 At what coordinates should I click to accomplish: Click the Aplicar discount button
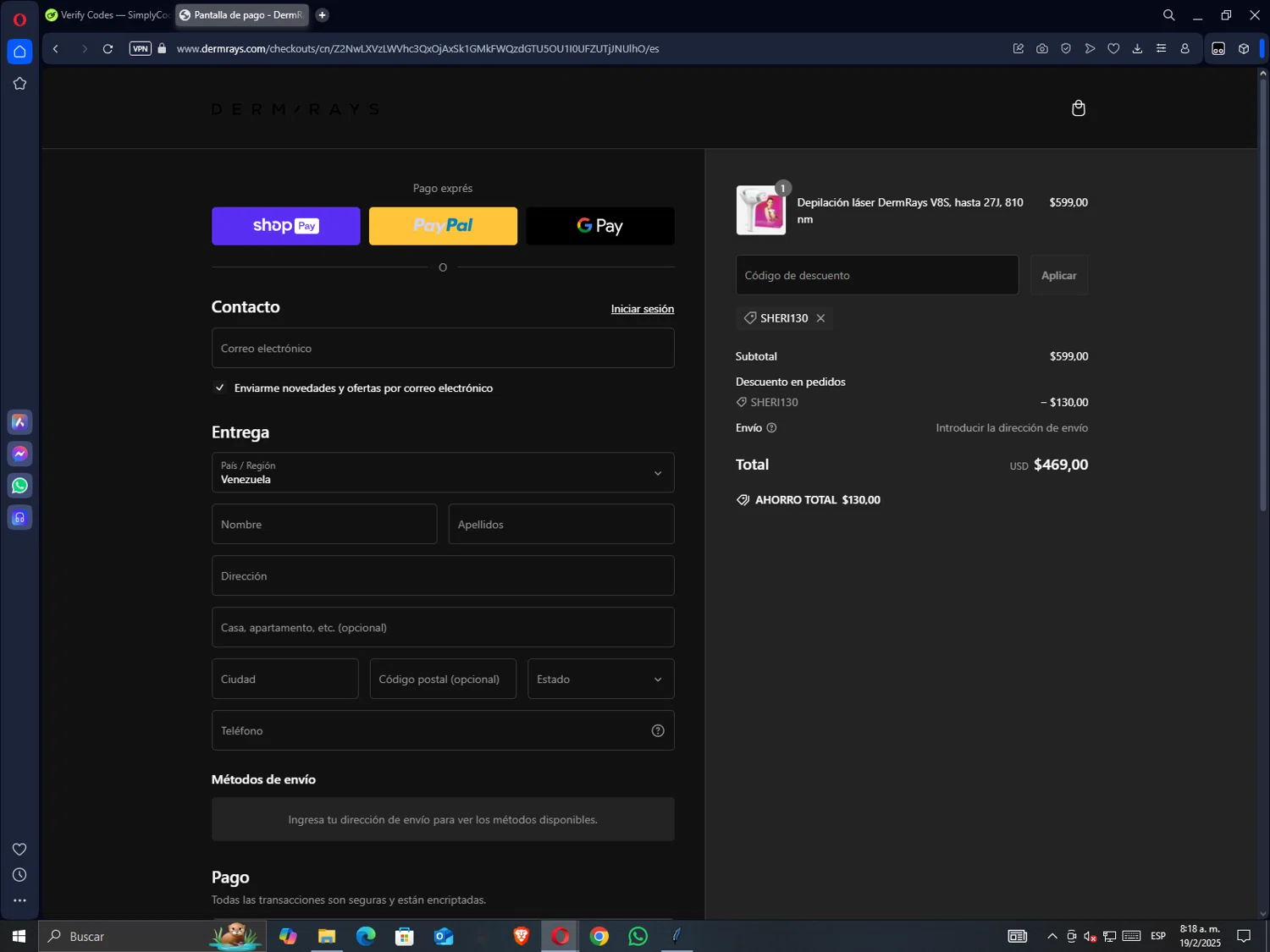[x=1059, y=276]
